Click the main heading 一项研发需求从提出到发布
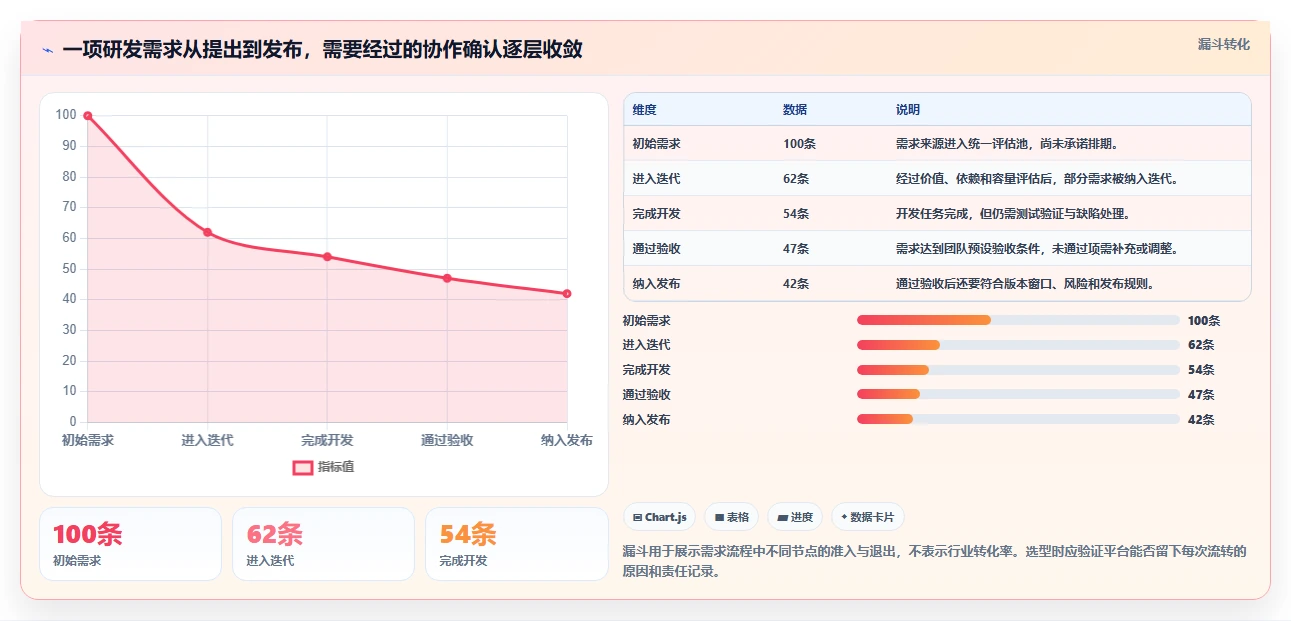The image size is (1291, 621). click(322, 50)
